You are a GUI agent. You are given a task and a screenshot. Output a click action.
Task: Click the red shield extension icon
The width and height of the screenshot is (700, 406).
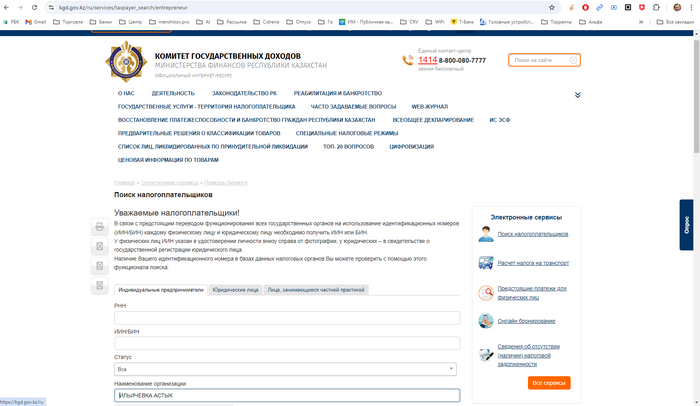pyautogui.click(x=642, y=8)
